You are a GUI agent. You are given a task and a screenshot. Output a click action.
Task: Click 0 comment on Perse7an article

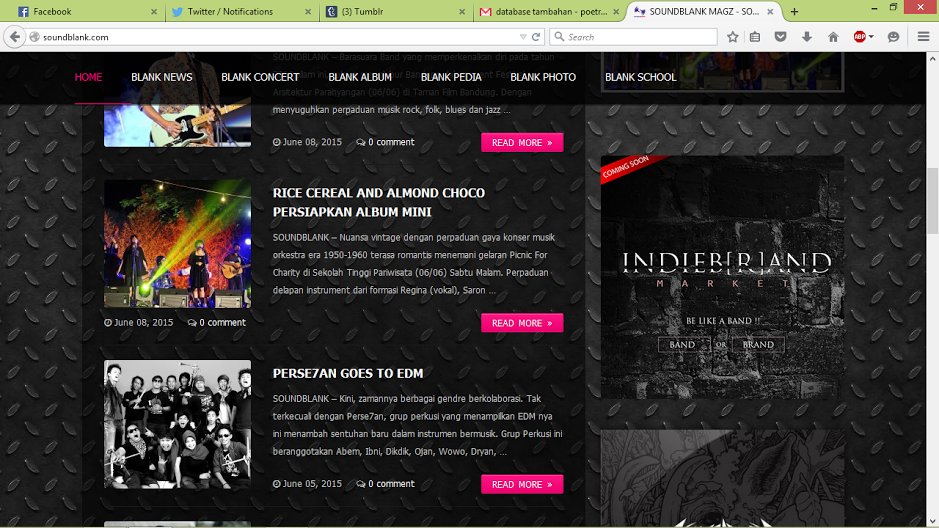(386, 484)
